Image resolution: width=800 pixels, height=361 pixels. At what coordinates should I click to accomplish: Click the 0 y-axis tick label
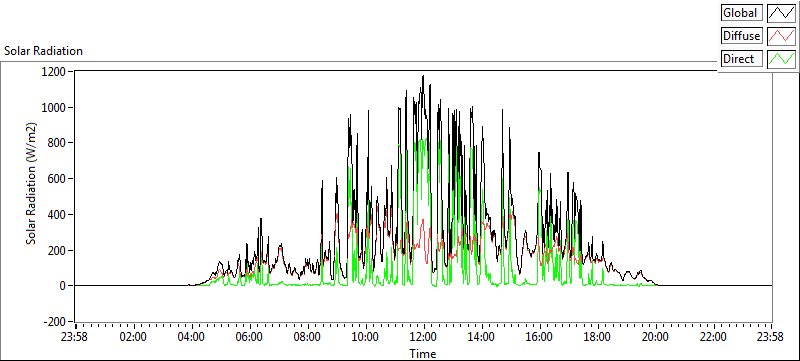click(63, 287)
